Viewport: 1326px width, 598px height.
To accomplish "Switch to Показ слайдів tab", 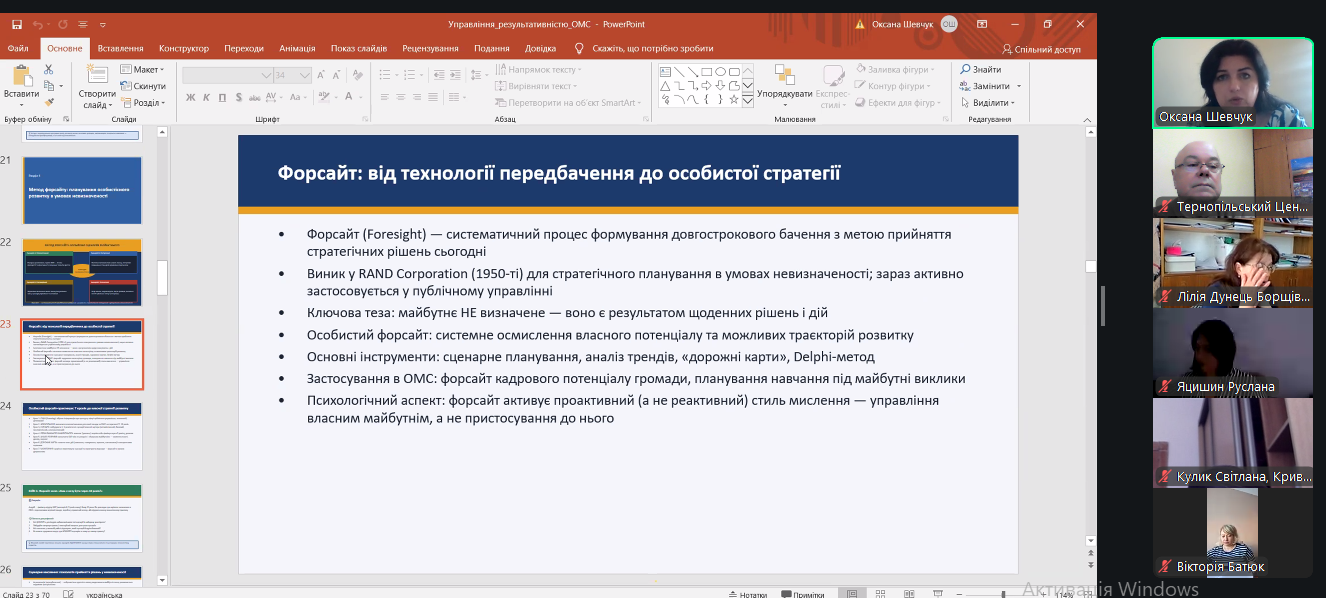I will pos(358,48).
